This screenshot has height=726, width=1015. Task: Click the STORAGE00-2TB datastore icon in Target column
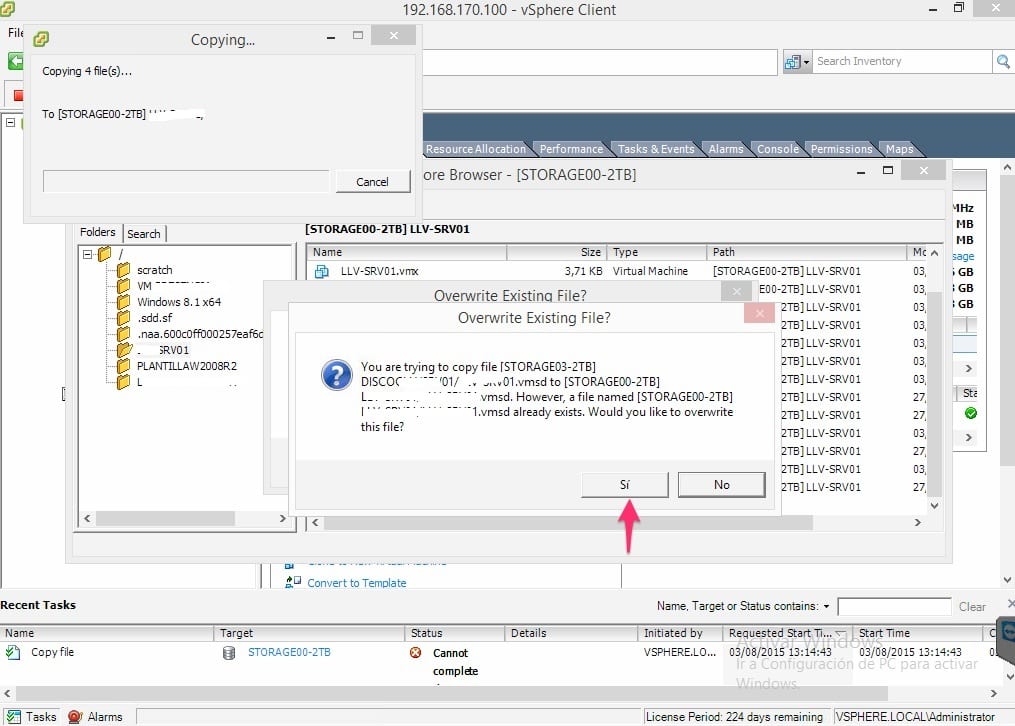[231, 652]
